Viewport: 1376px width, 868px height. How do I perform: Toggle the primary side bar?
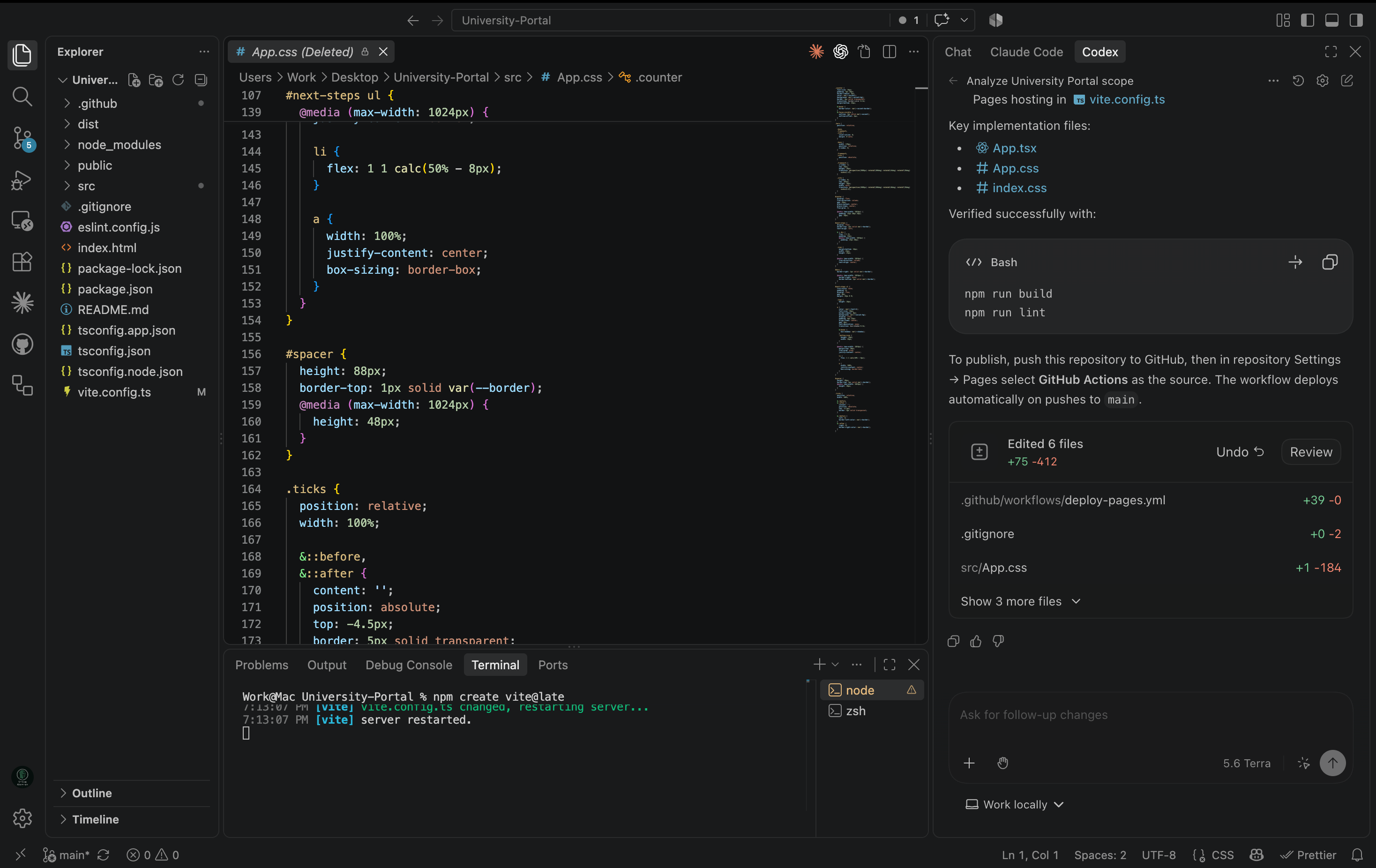(1308, 20)
